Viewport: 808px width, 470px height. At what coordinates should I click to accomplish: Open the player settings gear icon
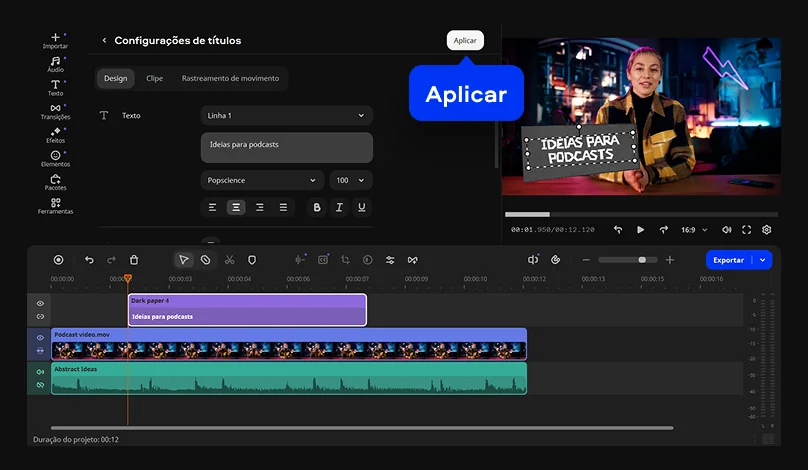767,230
